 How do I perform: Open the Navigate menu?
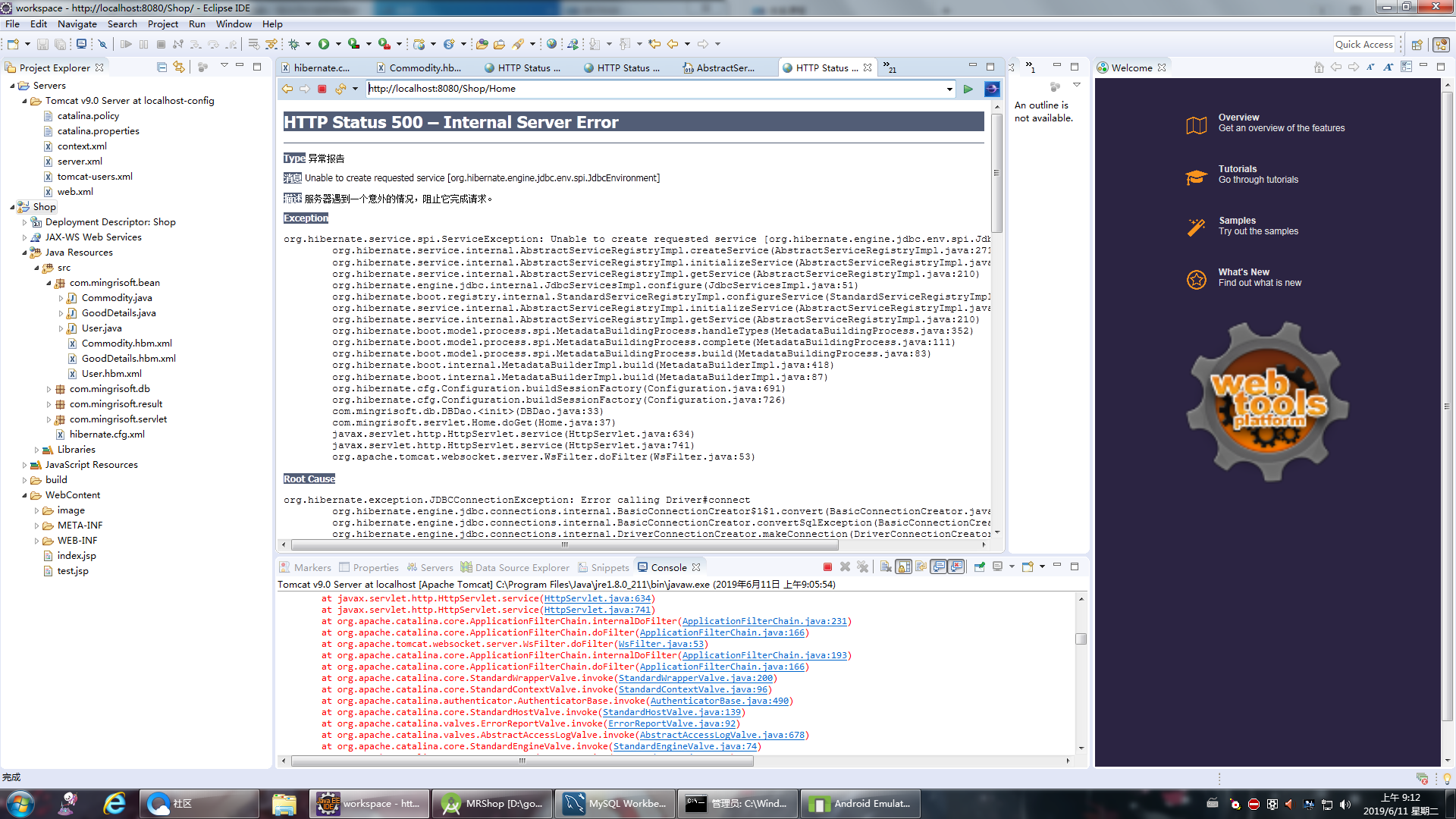pos(77,24)
